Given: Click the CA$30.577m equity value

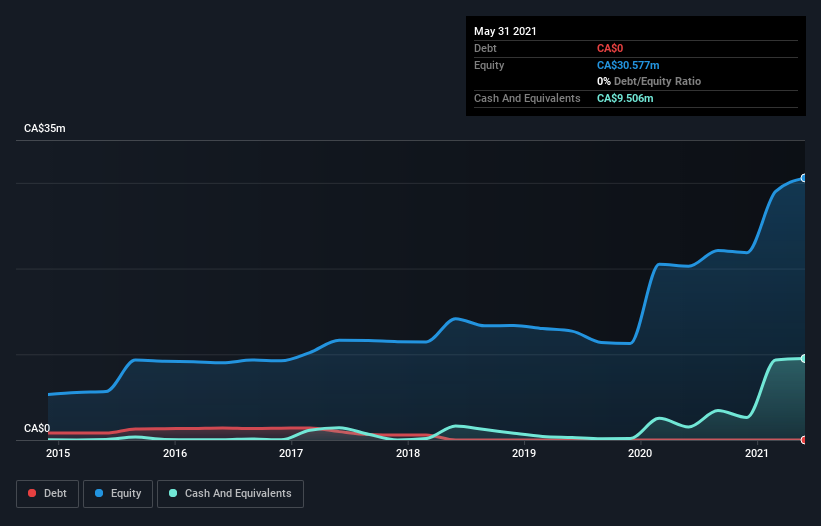Looking at the screenshot, I should (x=628, y=65).
